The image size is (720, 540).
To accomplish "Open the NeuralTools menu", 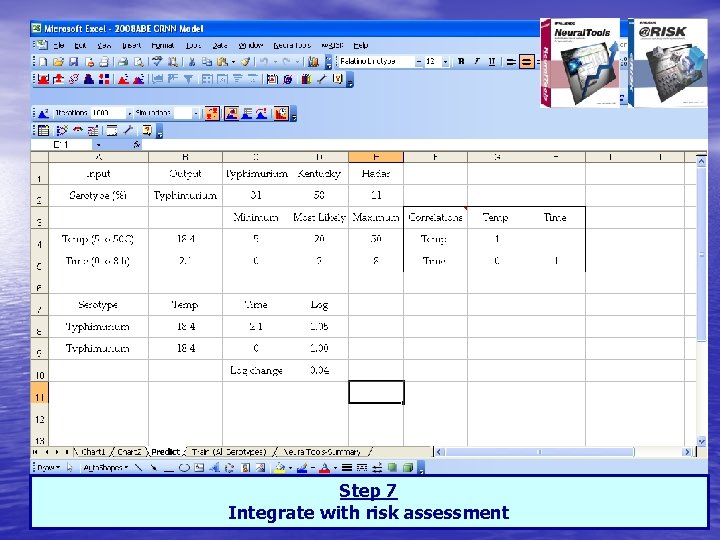I will [292, 45].
